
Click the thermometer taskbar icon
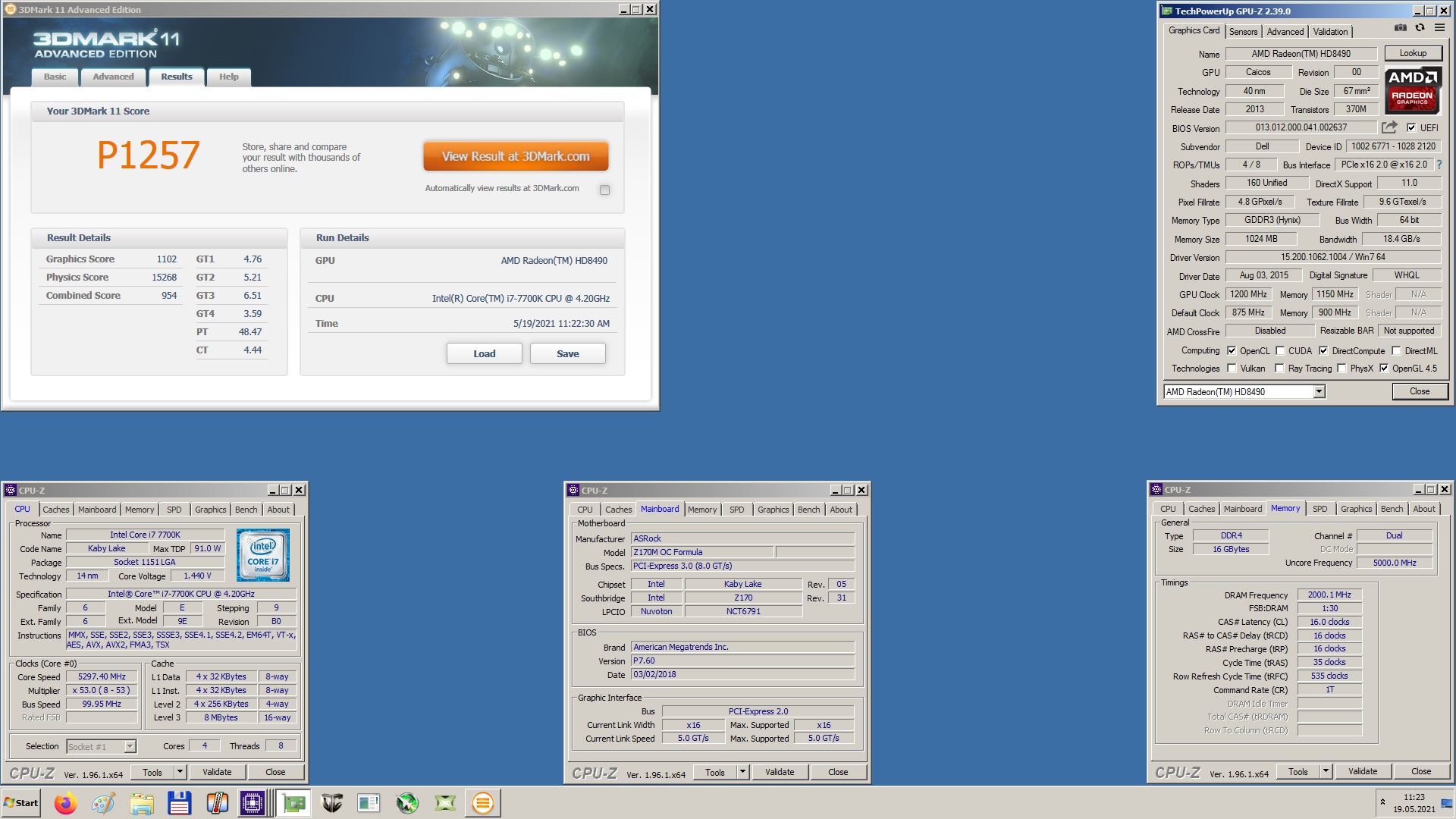coord(218,802)
